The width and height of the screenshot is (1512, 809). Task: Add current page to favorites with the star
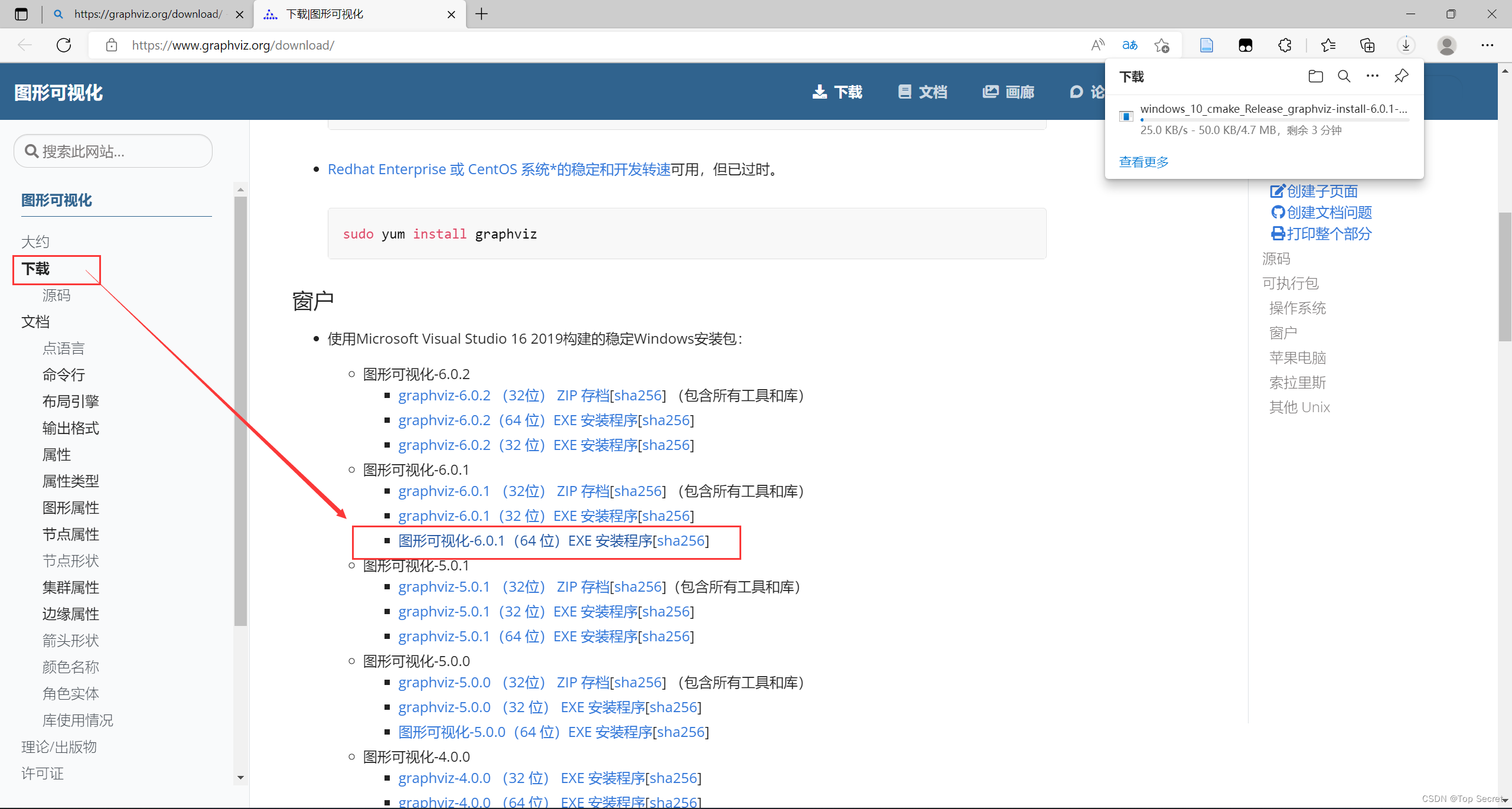[1161, 45]
